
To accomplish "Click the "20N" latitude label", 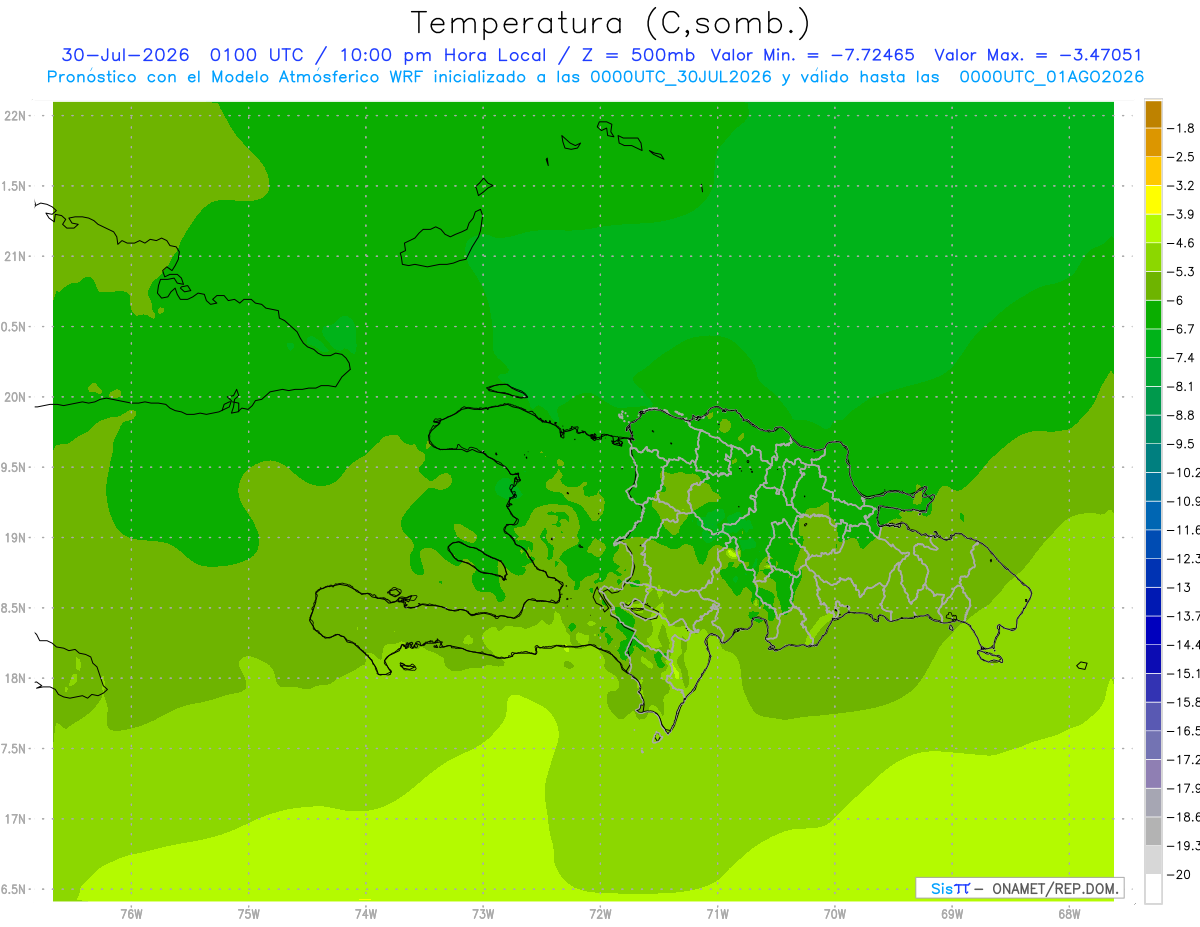I will point(15,397).
